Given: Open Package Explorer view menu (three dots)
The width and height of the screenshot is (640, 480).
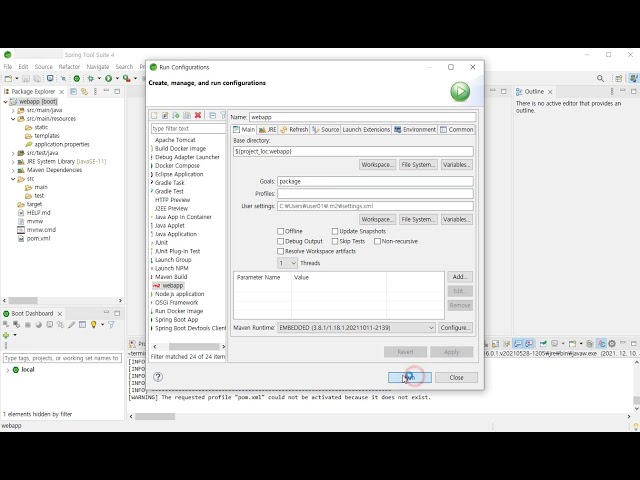Looking at the screenshot, I should point(96,91).
